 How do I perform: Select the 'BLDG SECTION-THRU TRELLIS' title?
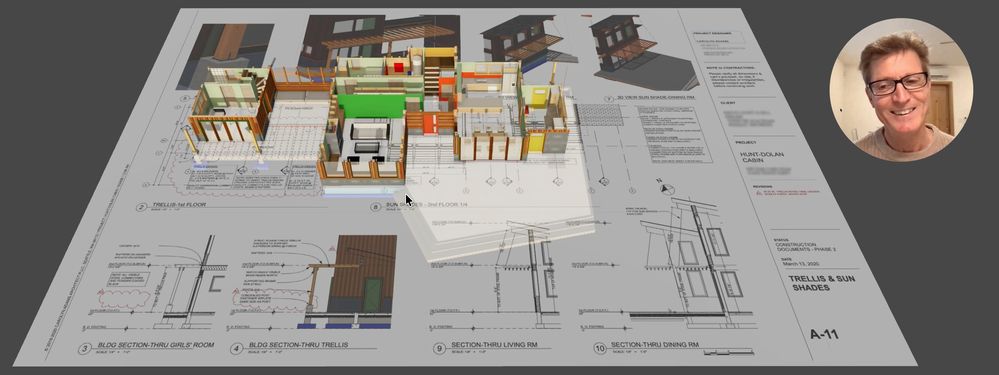pyautogui.click(x=298, y=345)
